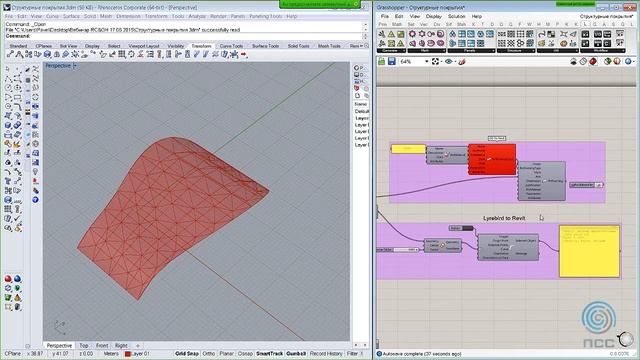Click the Grasshopper preview eye icon

point(449,61)
